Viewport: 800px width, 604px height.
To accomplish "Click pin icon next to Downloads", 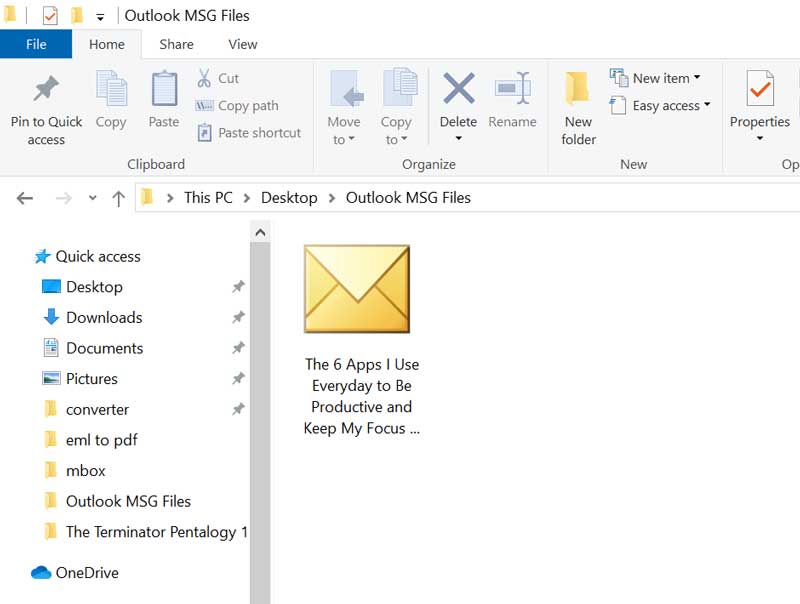I will tap(238, 317).
